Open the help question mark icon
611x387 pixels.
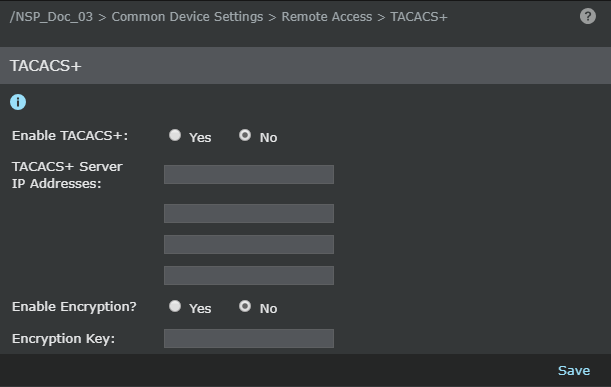coord(588,16)
